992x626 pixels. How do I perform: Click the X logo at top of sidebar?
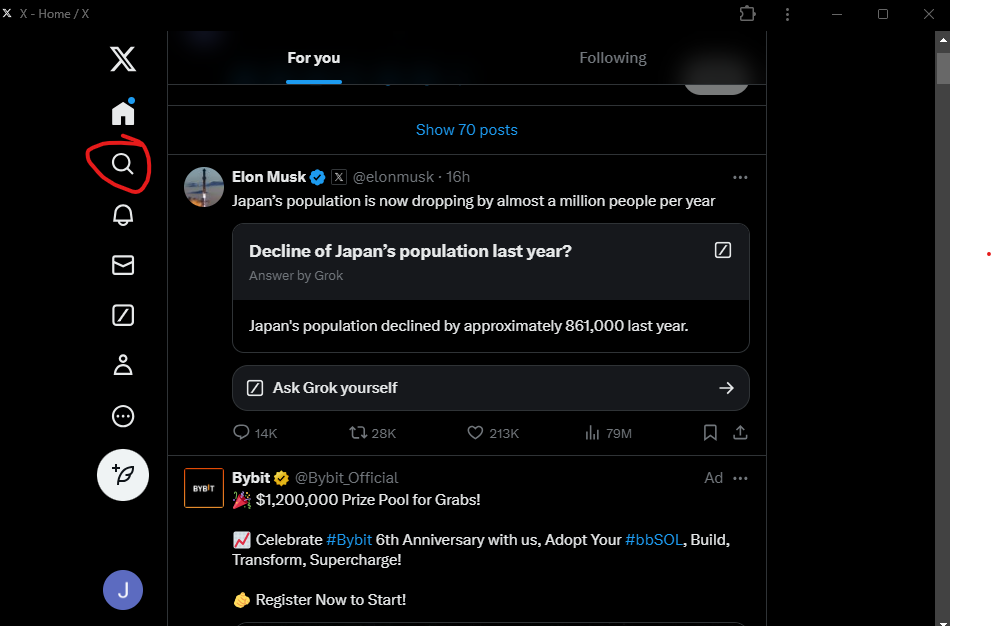(123, 59)
